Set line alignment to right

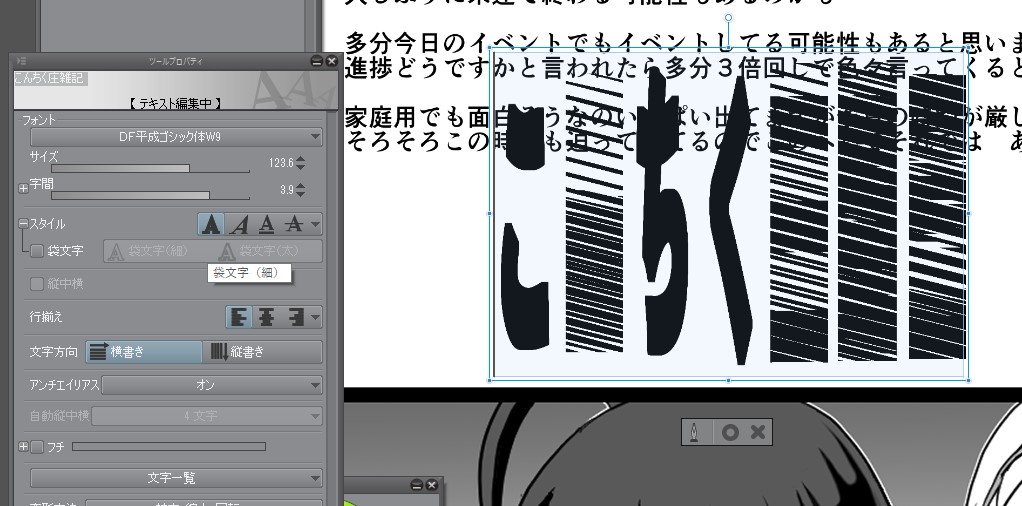tap(296, 318)
